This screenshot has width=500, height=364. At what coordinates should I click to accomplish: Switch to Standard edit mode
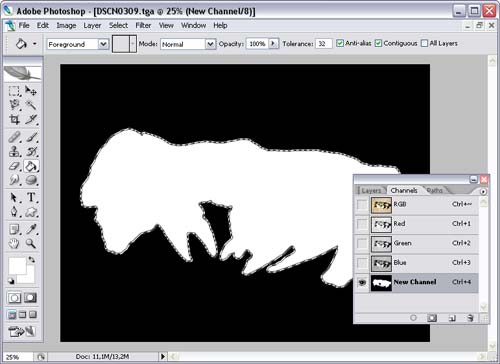(14, 298)
